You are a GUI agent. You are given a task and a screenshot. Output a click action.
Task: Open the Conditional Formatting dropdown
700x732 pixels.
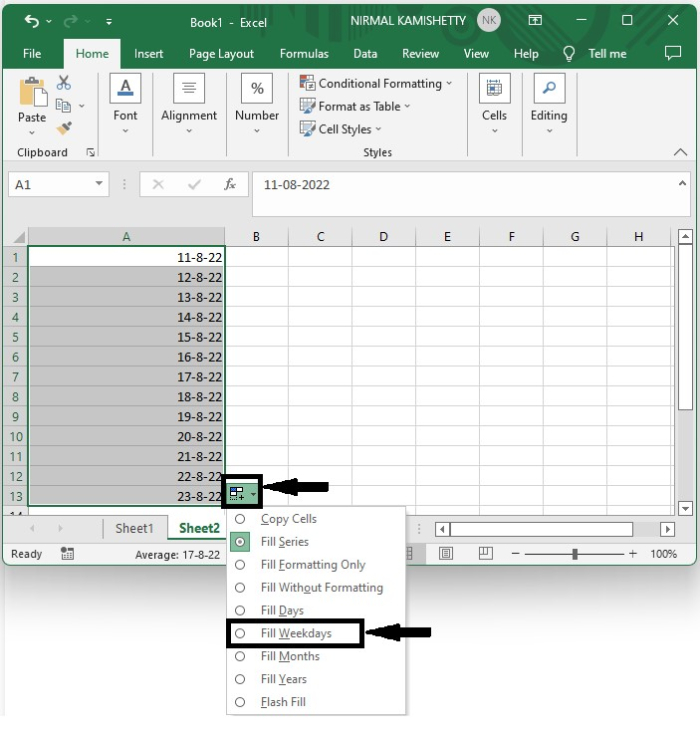(376, 83)
